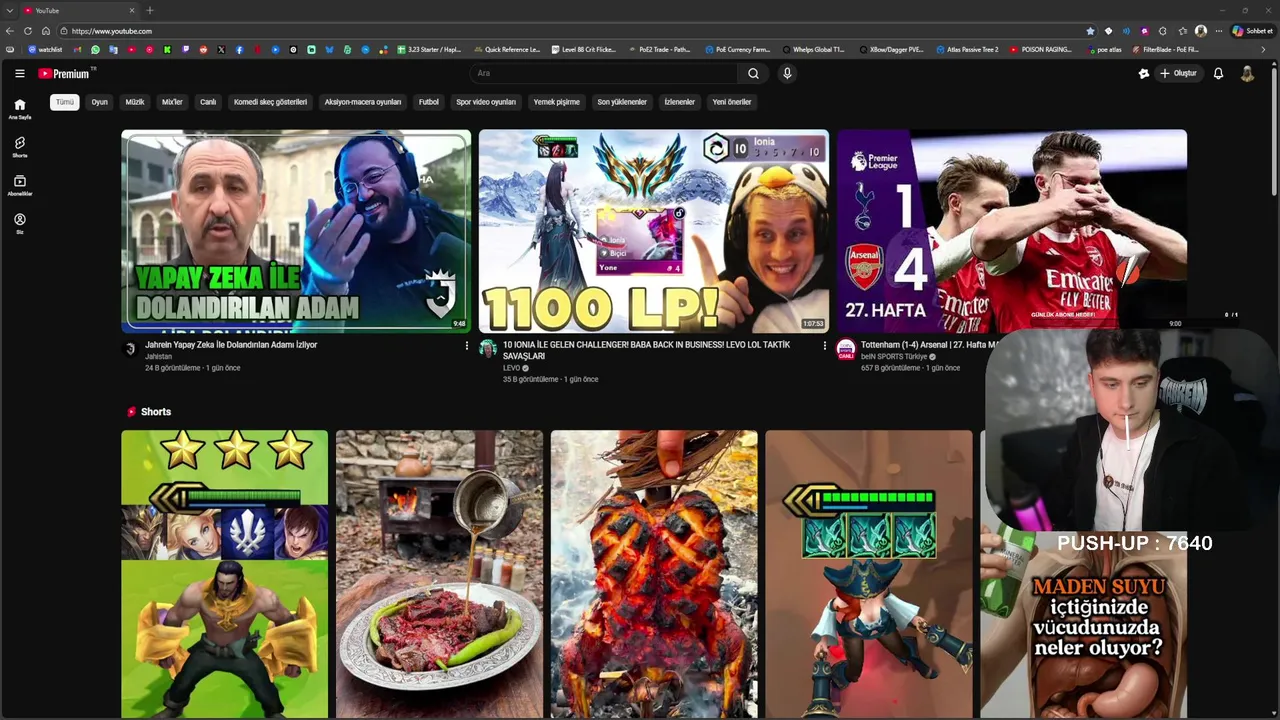The image size is (1280, 720).
Task: Click the browser home icon
Action: tap(46, 31)
